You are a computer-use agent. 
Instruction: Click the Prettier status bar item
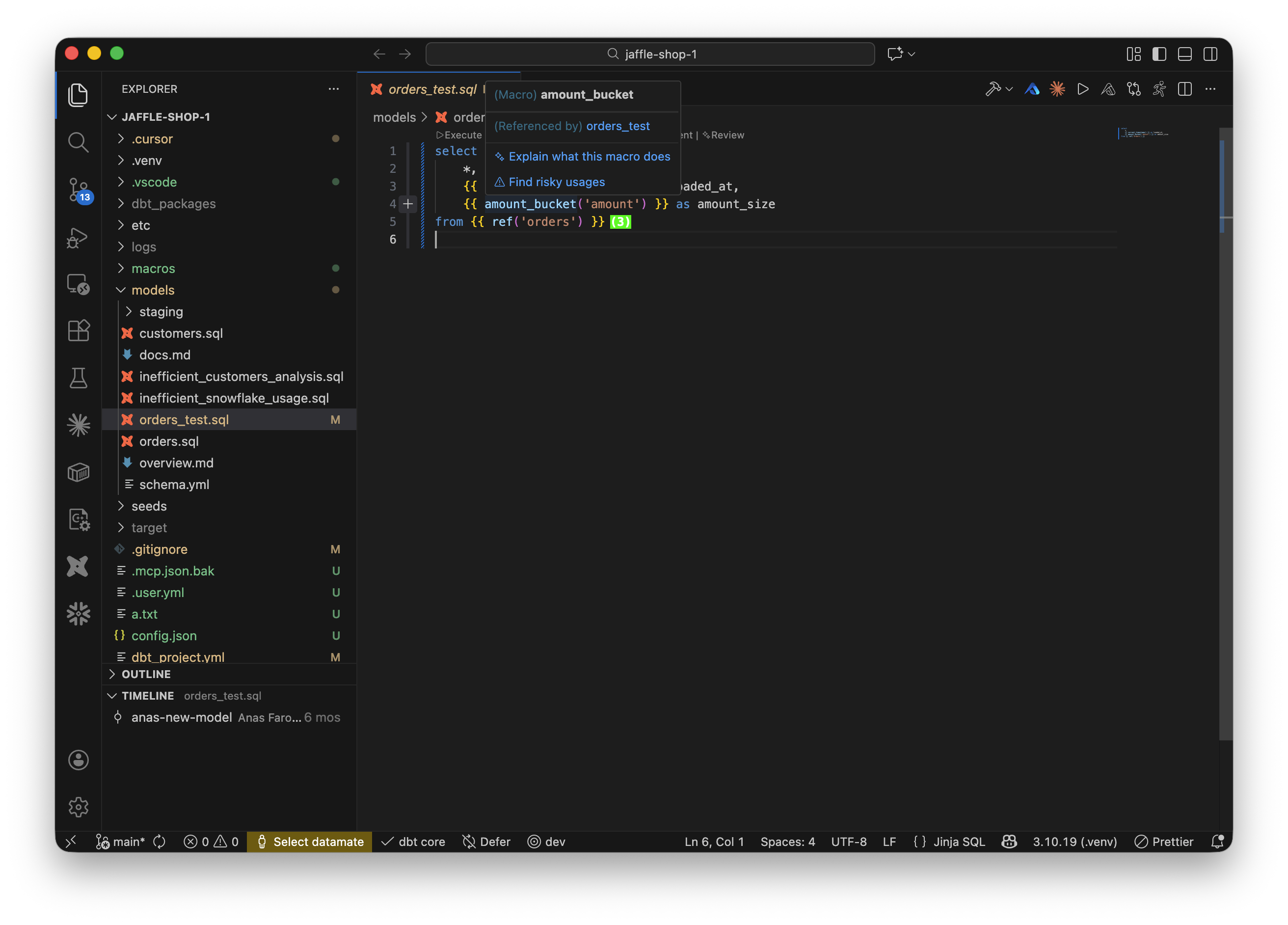pyautogui.click(x=1164, y=842)
